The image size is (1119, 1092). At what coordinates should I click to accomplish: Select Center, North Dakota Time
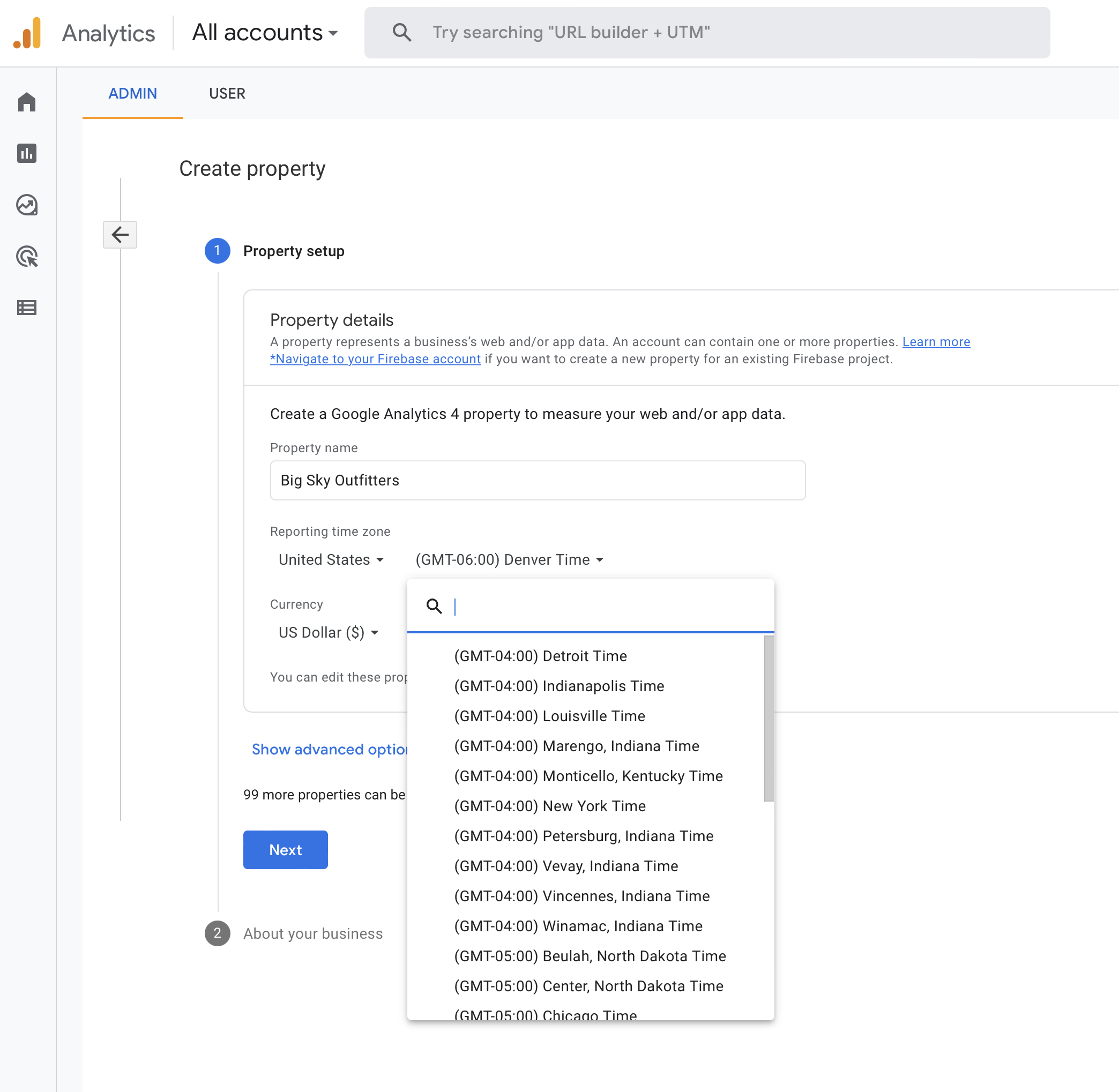[x=586, y=986]
